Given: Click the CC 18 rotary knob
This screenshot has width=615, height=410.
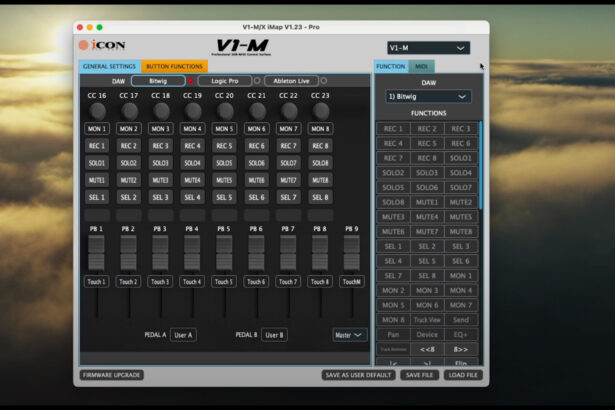Looking at the screenshot, I should click(161, 112).
